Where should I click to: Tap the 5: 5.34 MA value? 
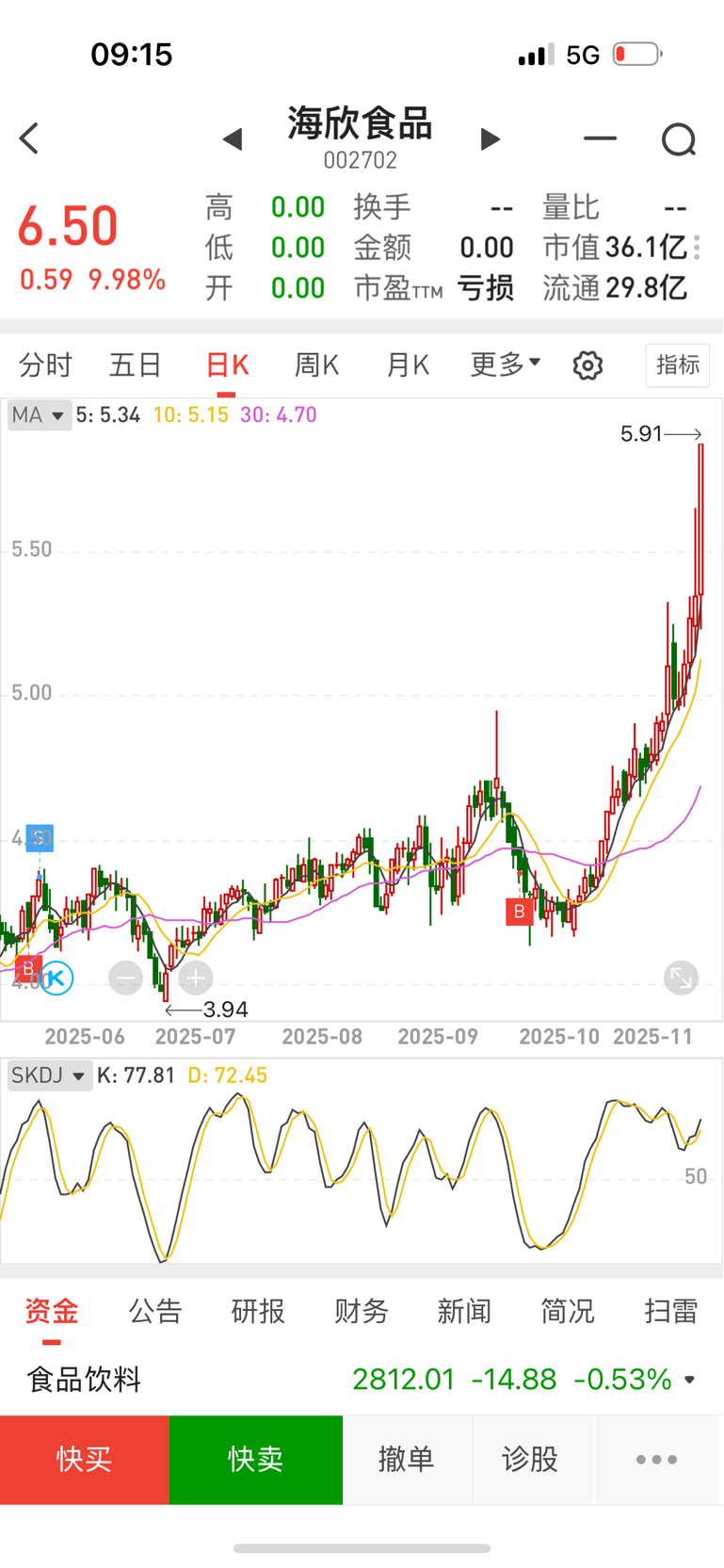point(108,415)
